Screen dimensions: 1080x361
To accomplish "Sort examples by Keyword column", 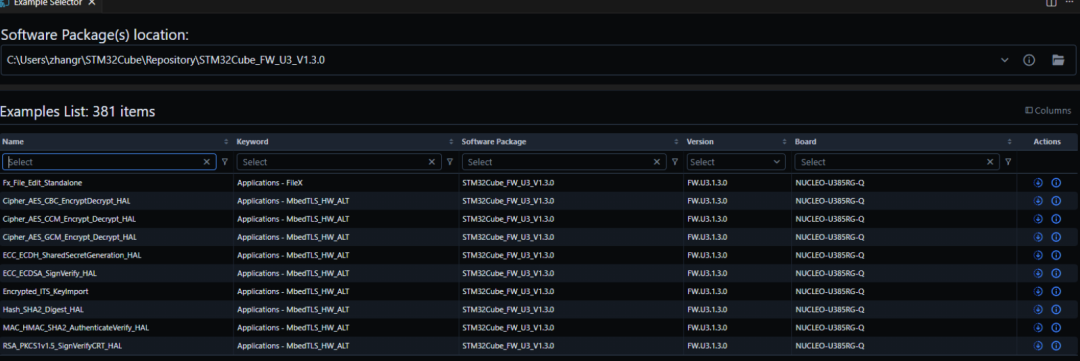I will [451, 141].
